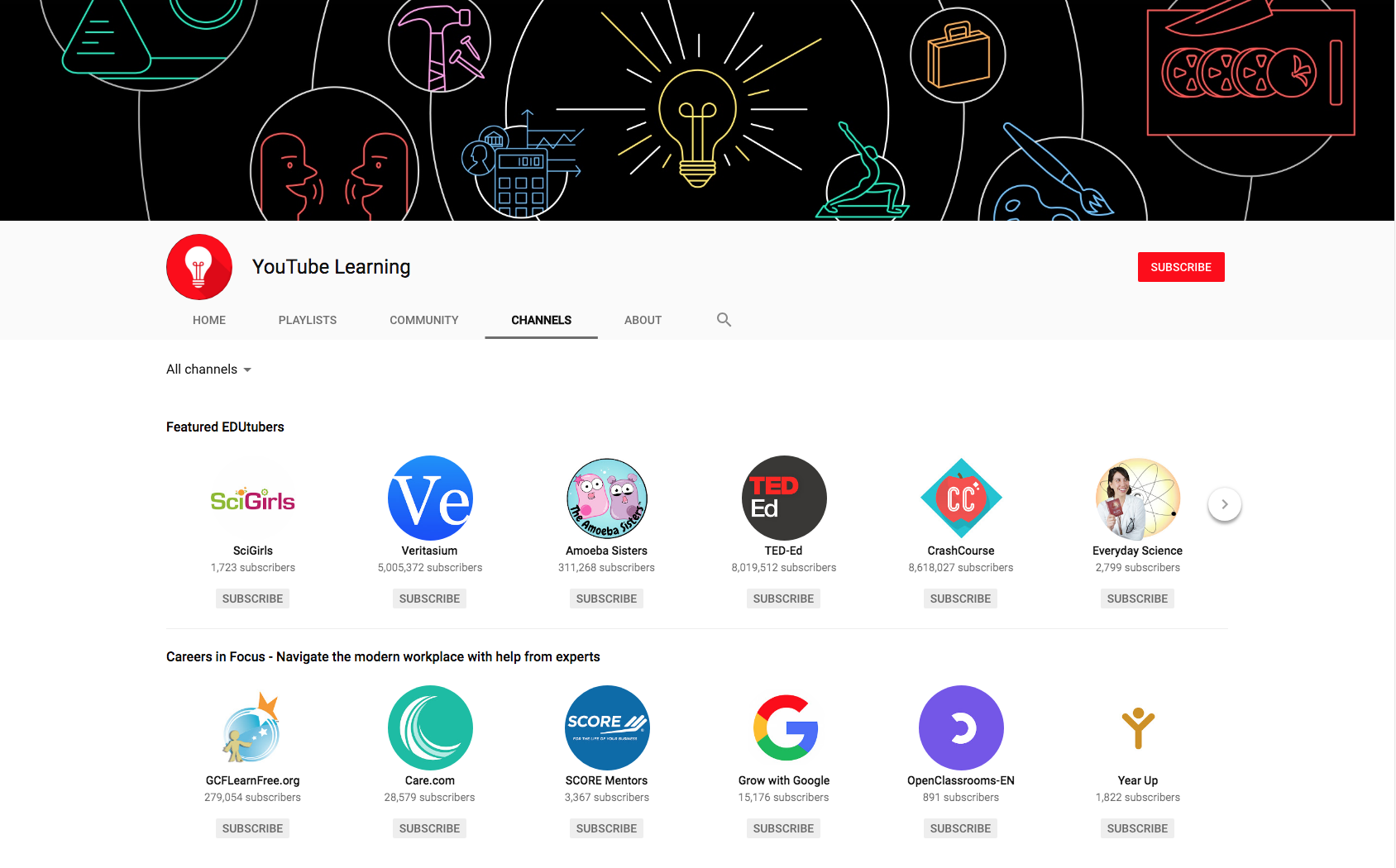Open the GCFLearnFree.org channel logo
Image resolution: width=1396 pixels, height=868 pixels.
coord(253,728)
